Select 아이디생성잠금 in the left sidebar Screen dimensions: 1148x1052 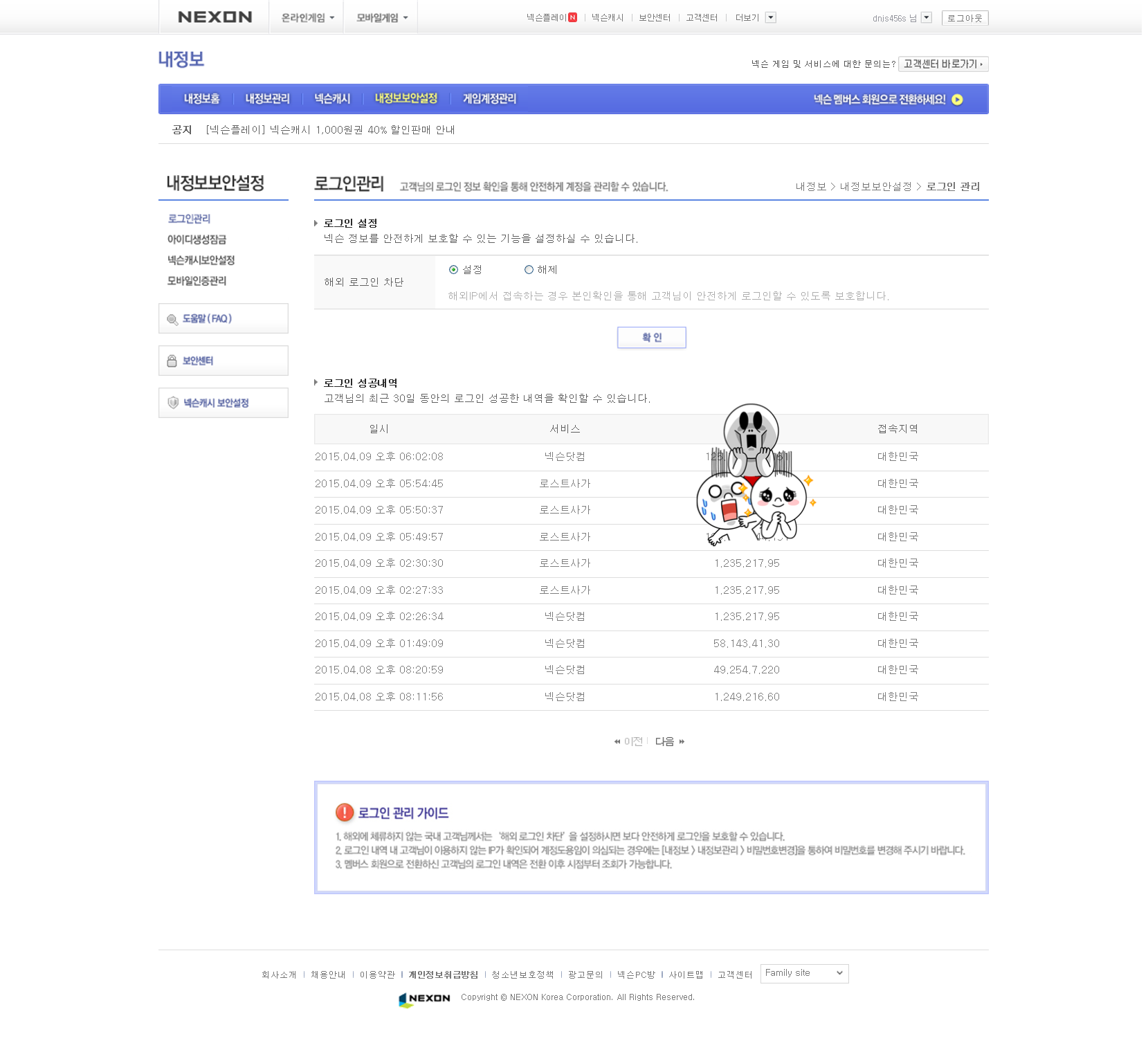point(197,239)
